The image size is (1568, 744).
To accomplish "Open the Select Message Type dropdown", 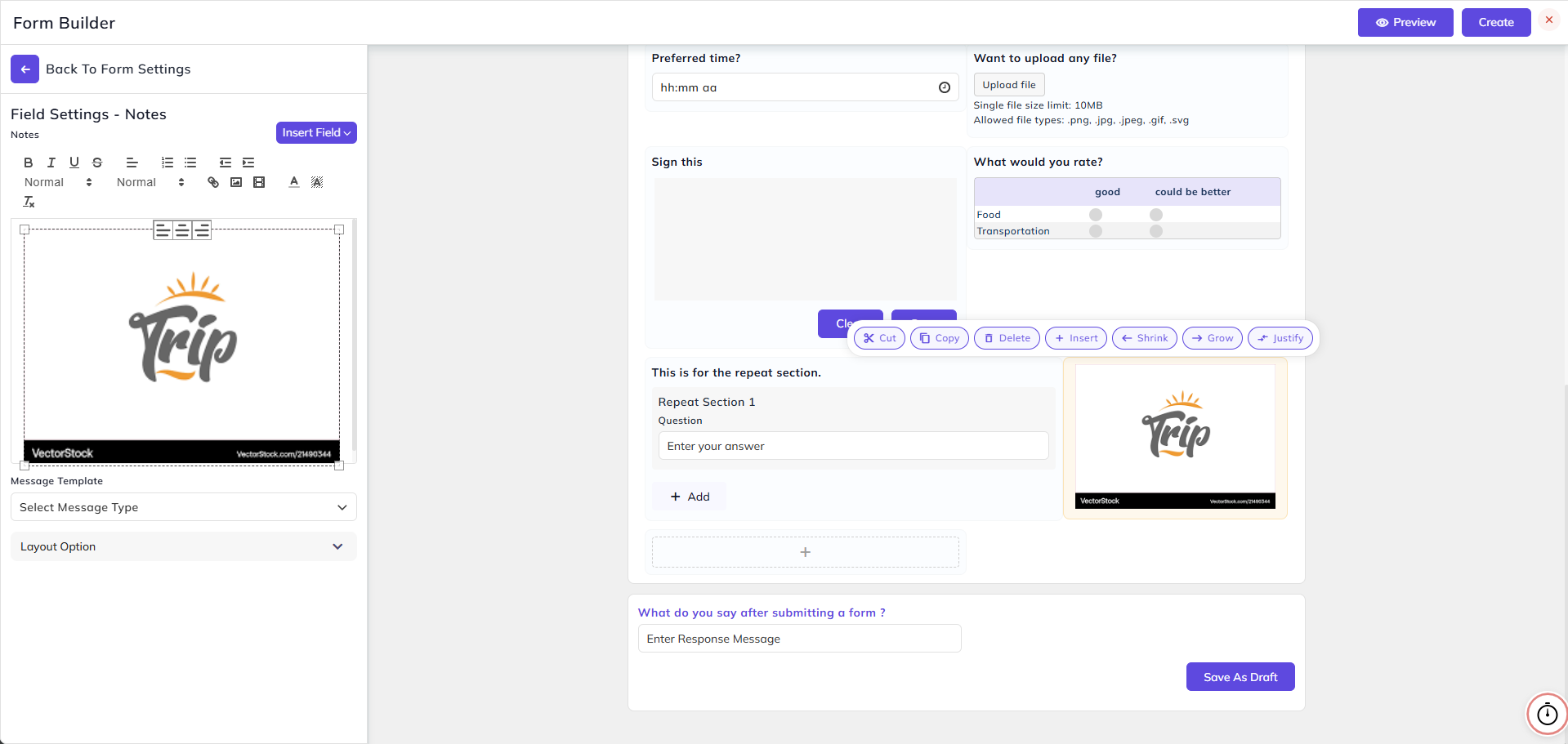I will click(x=184, y=507).
